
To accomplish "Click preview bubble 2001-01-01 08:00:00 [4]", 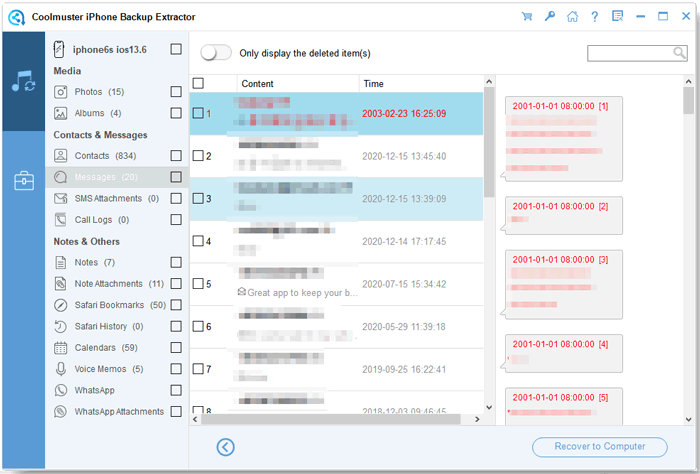I will (x=564, y=353).
